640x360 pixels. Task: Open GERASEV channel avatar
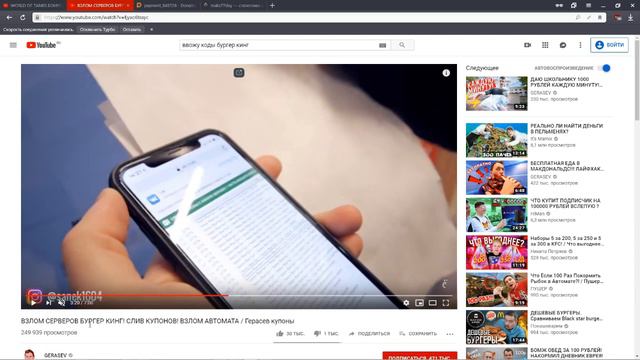click(29, 355)
